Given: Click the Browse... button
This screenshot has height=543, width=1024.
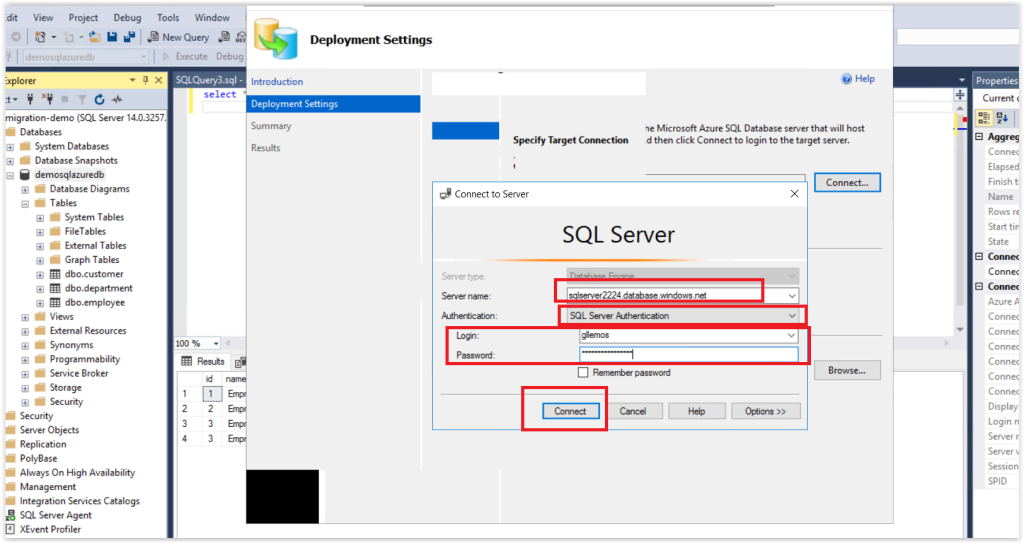Looking at the screenshot, I should [x=847, y=370].
